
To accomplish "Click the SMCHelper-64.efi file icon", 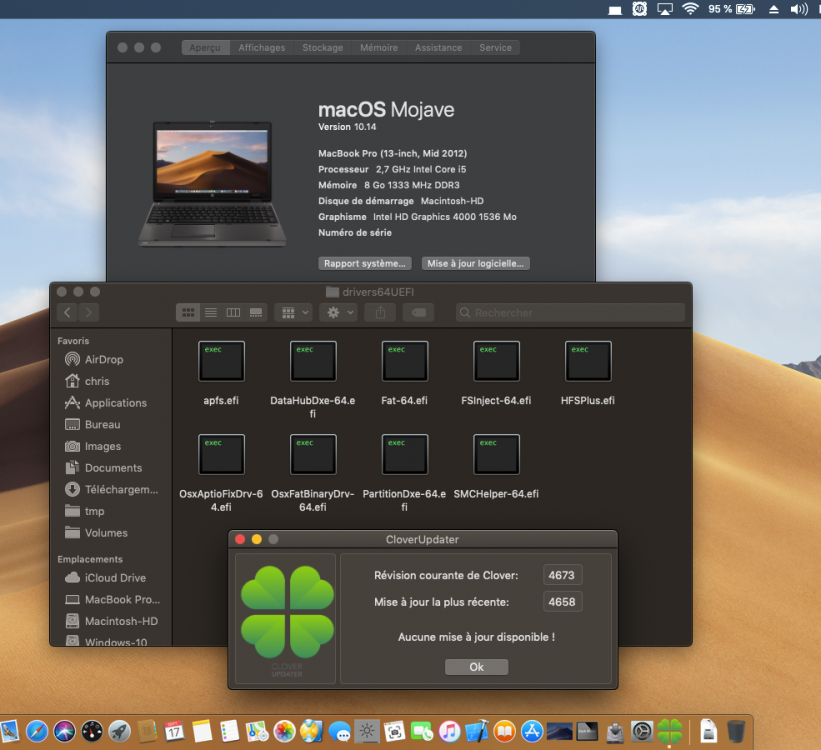I will pos(496,455).
